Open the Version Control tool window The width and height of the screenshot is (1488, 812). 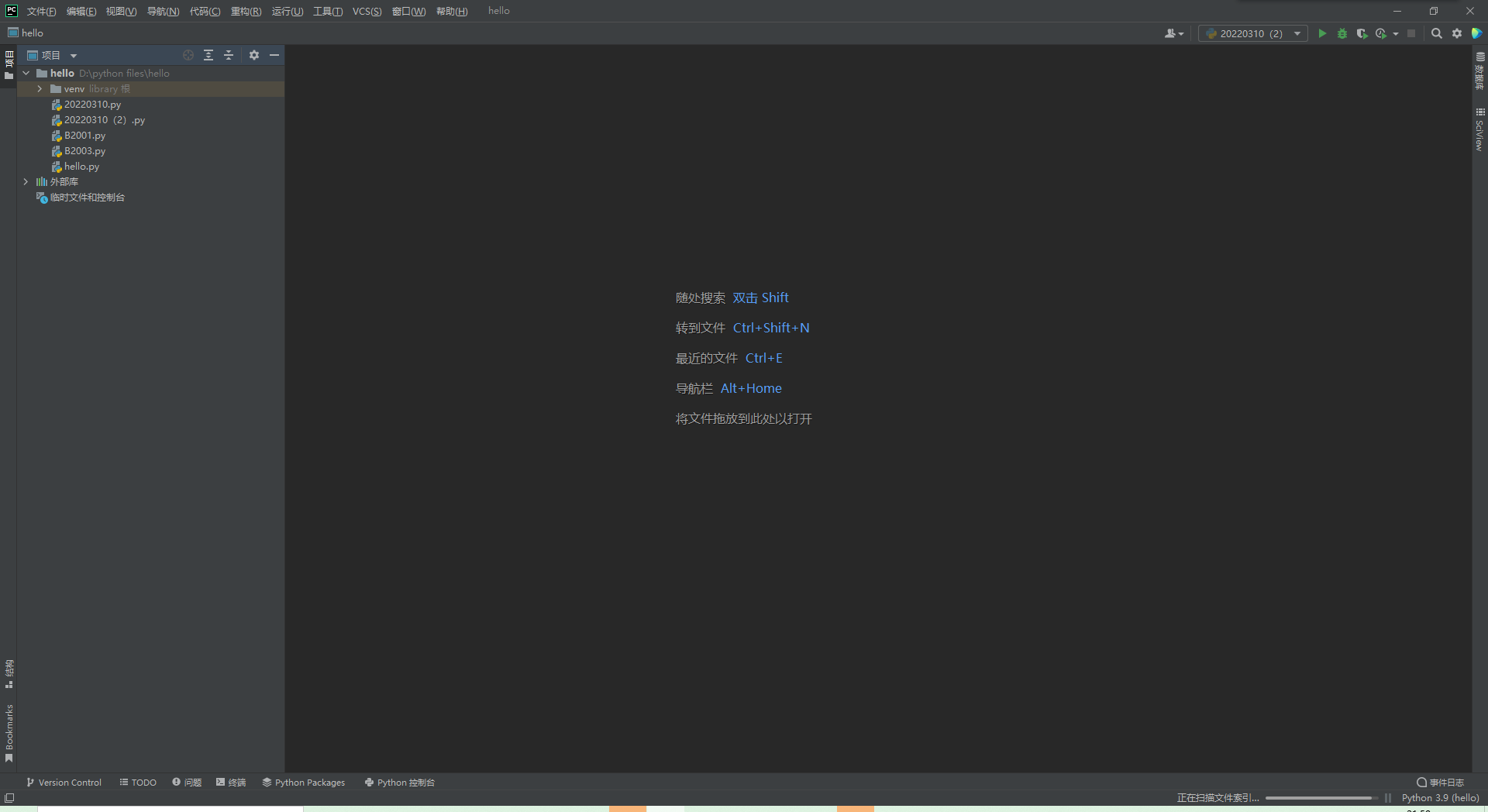pyautogui.click(x=64, y=783)
